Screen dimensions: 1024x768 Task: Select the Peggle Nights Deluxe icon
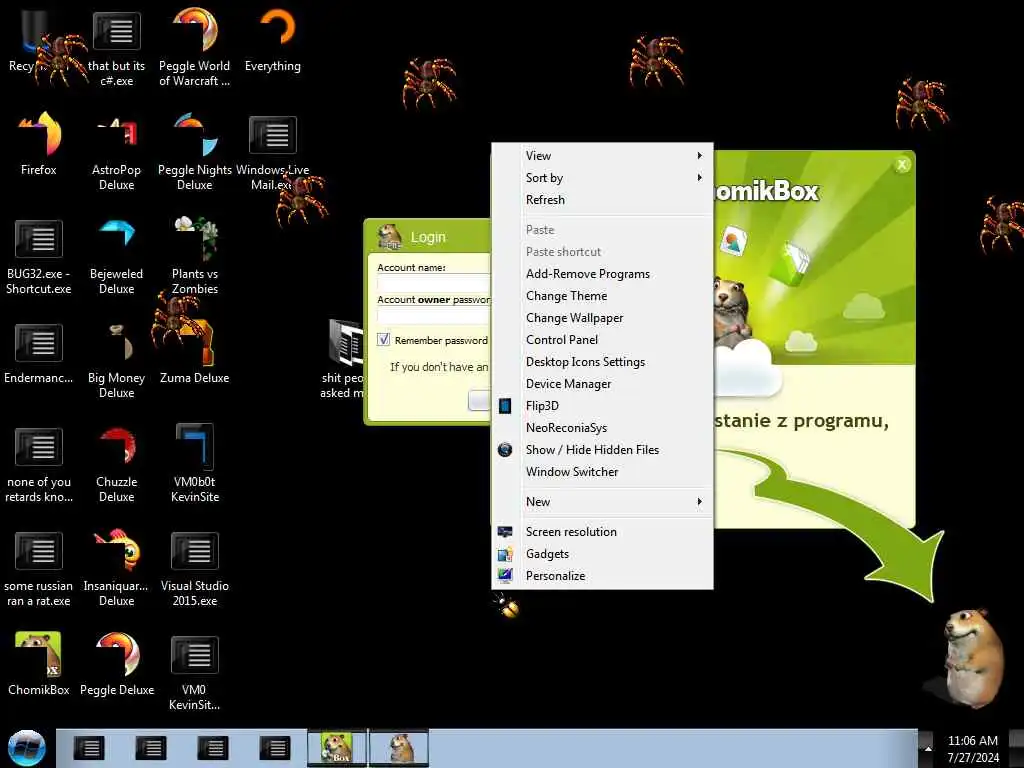[x=195, y=150]
